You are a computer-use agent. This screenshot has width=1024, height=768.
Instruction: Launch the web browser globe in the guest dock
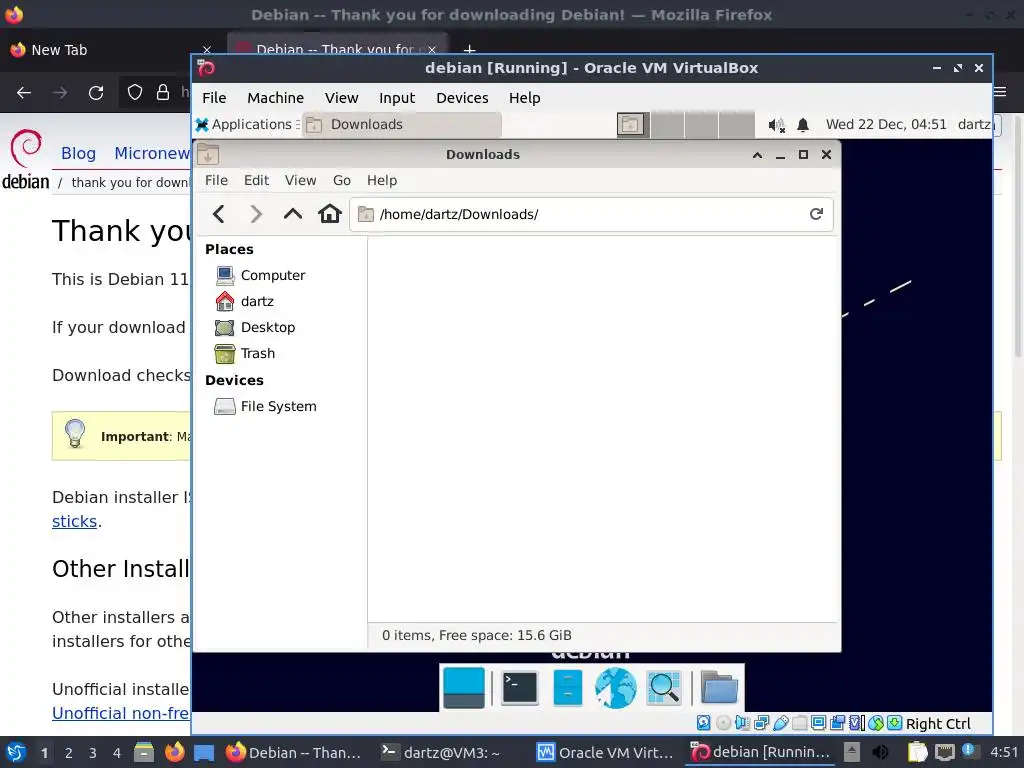(615, 687)
